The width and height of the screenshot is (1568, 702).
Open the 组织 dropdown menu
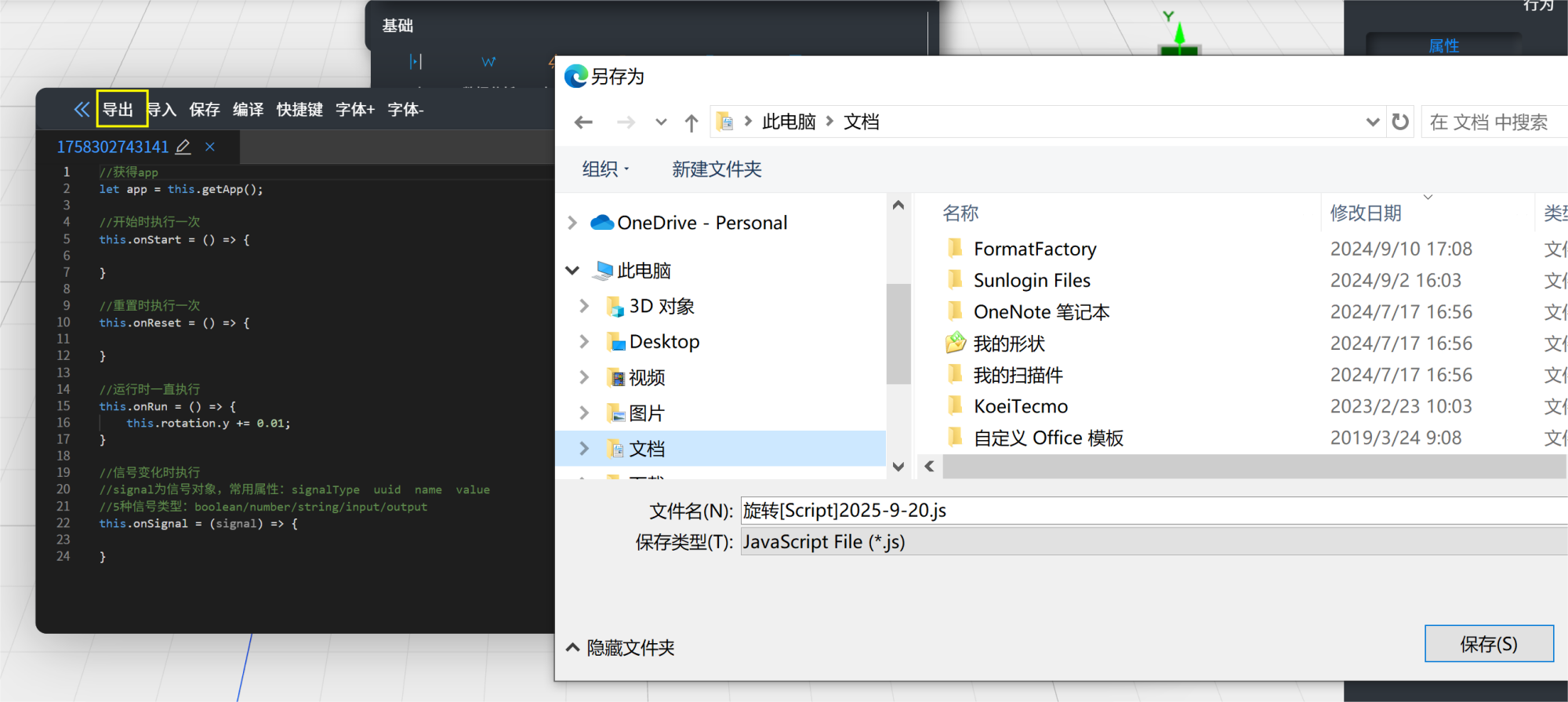[605, 169]
